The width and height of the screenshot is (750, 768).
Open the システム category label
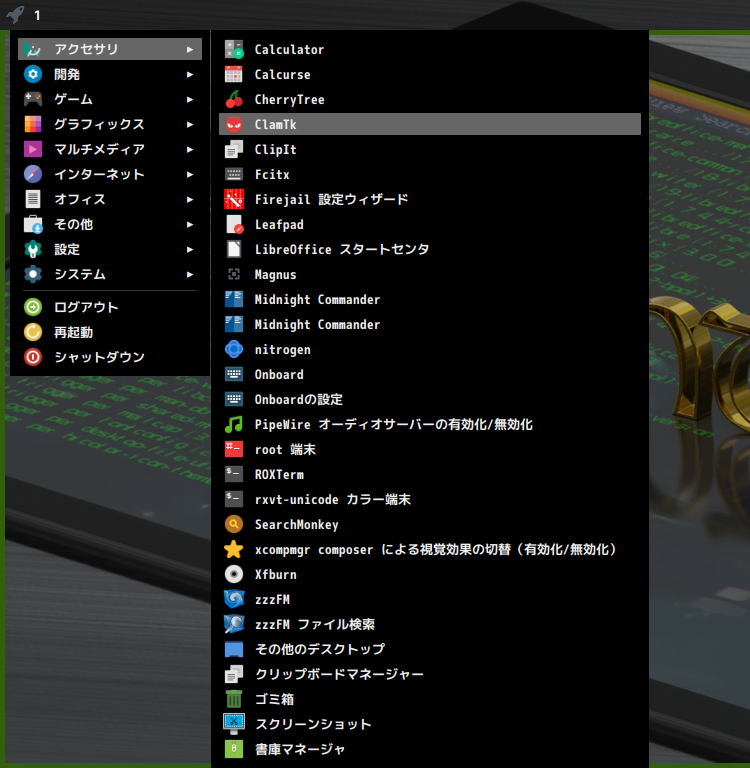click(x=79, y=274)
